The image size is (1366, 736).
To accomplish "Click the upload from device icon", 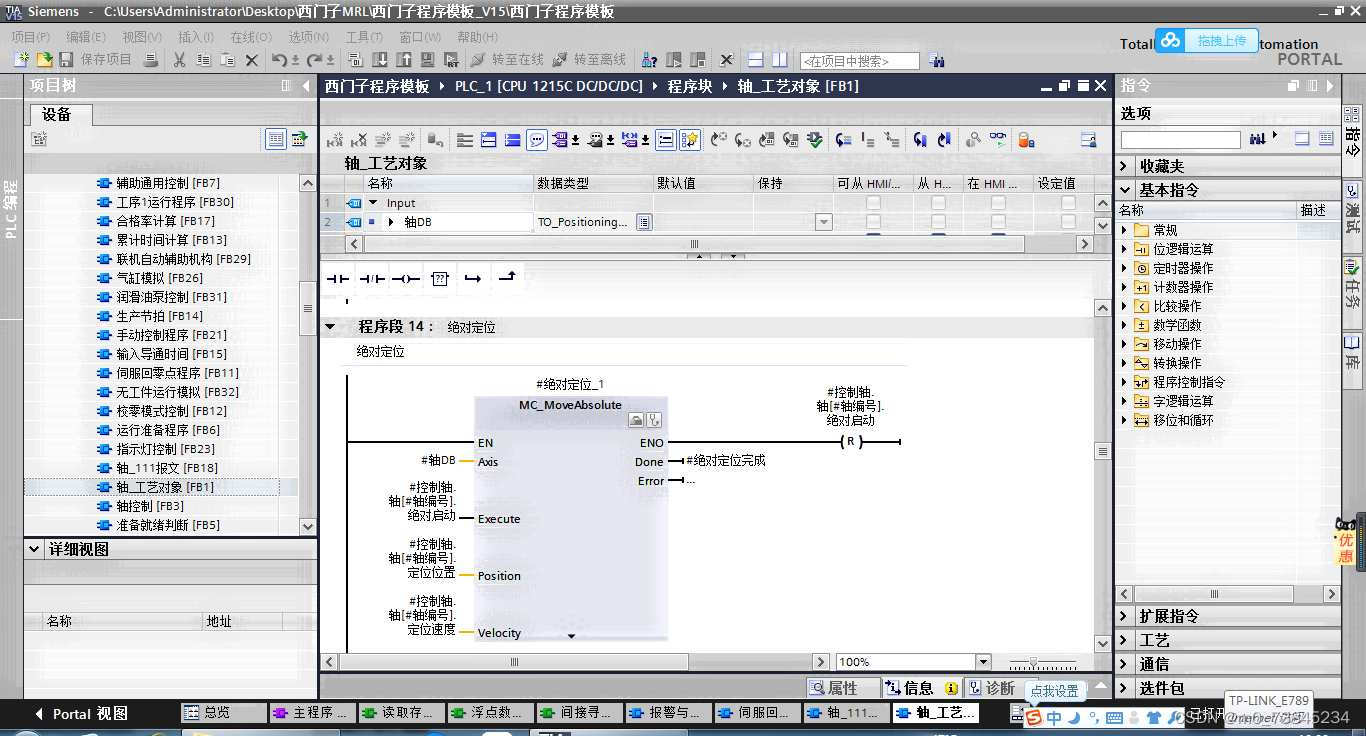I will click(404, 60).
